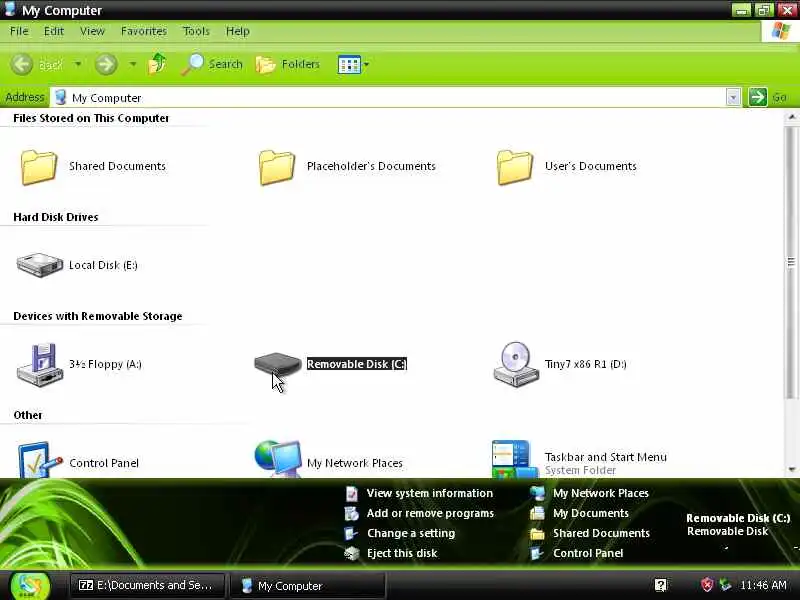800x600 pixels.
Task: Select the Local Disk (E:) drive icon
Action: [x=39, y=264]
